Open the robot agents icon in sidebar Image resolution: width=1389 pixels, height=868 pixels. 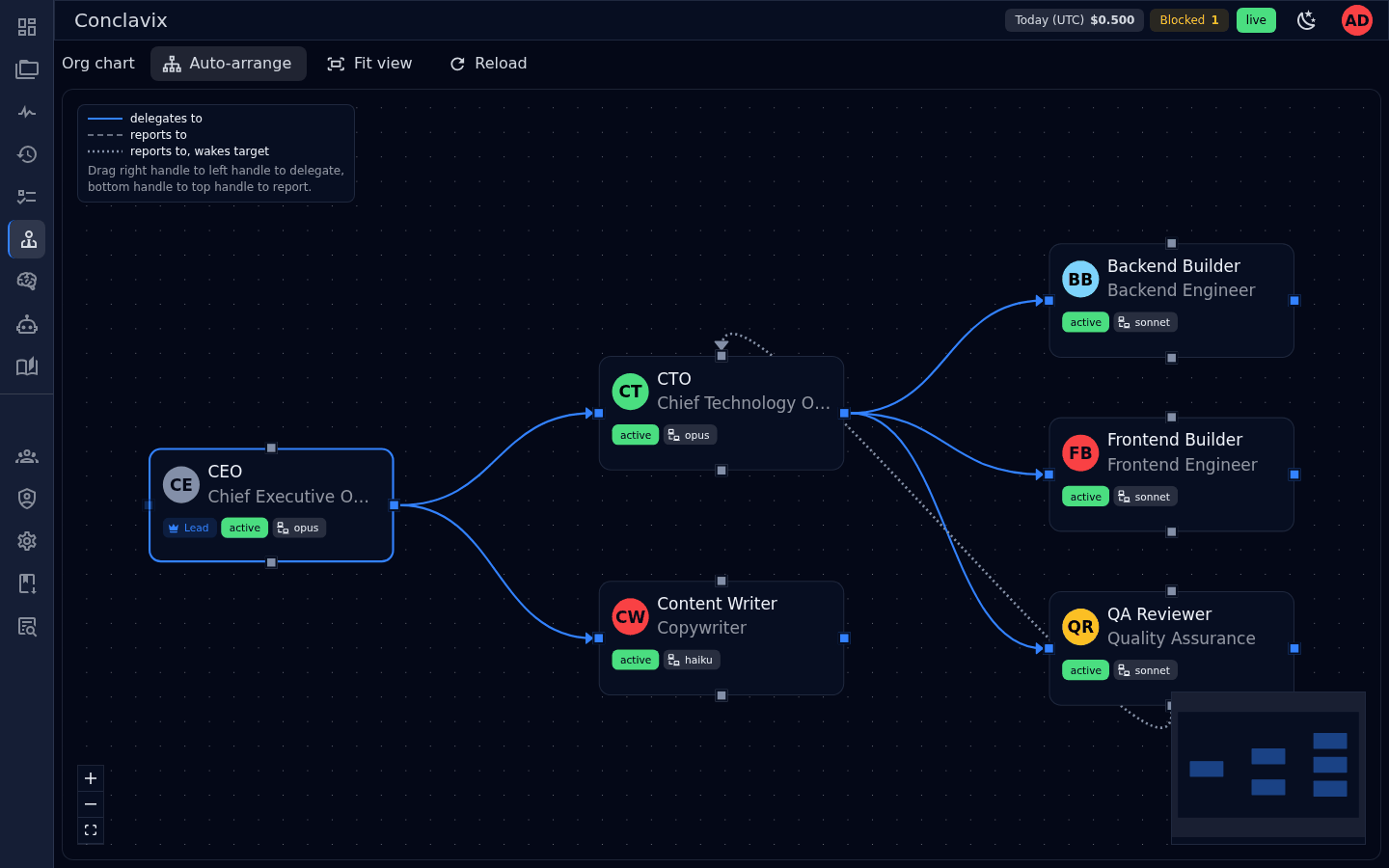pyautogui.click(x=27, y=324)
